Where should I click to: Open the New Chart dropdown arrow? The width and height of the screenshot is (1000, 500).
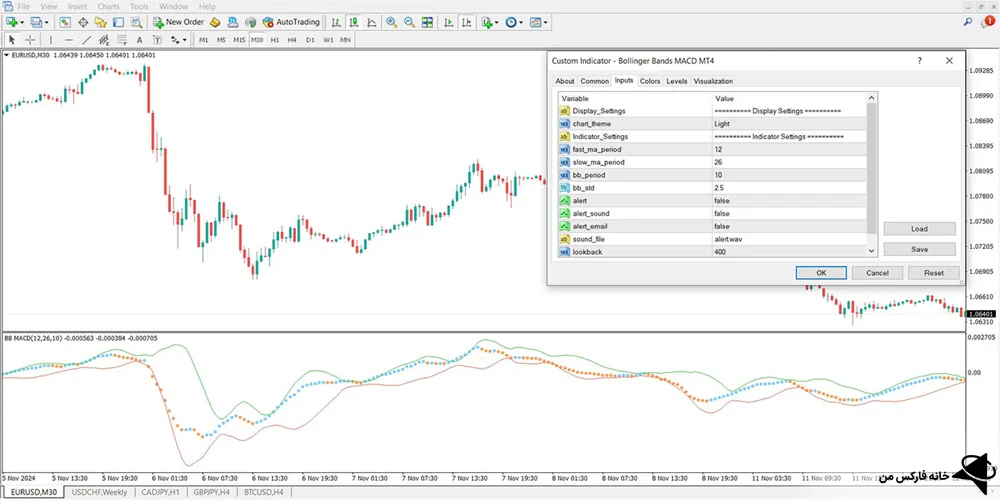coord(22,22)
